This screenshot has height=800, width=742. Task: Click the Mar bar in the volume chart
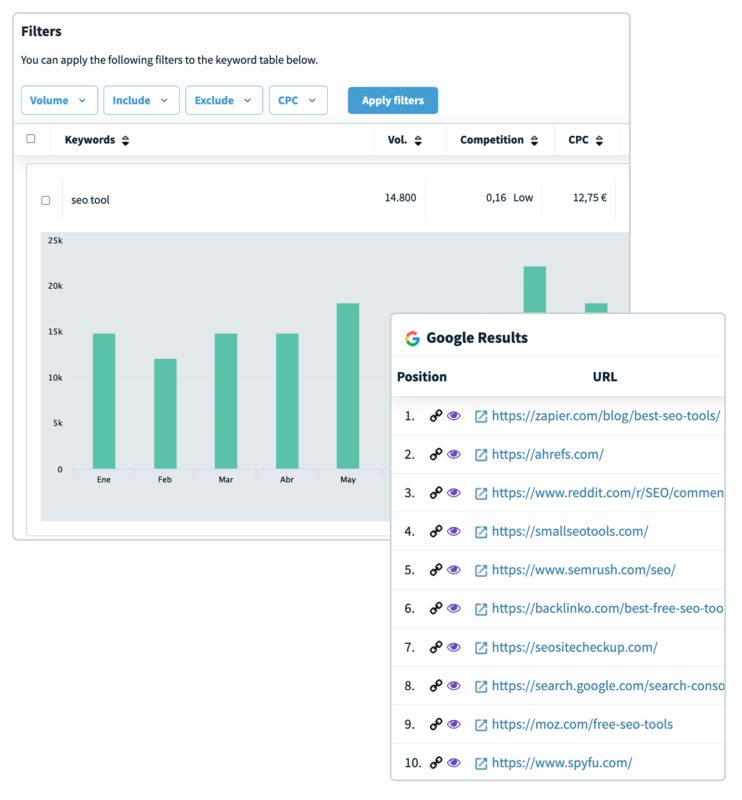226,401
